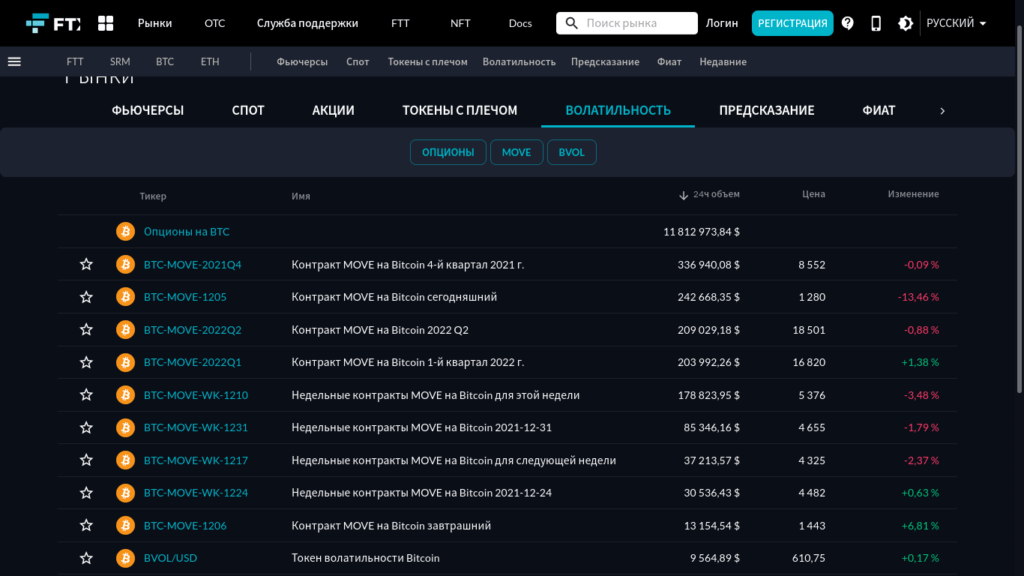Click the mobile app phone icon
1024x576 pixels.
(x=876, y=23)
